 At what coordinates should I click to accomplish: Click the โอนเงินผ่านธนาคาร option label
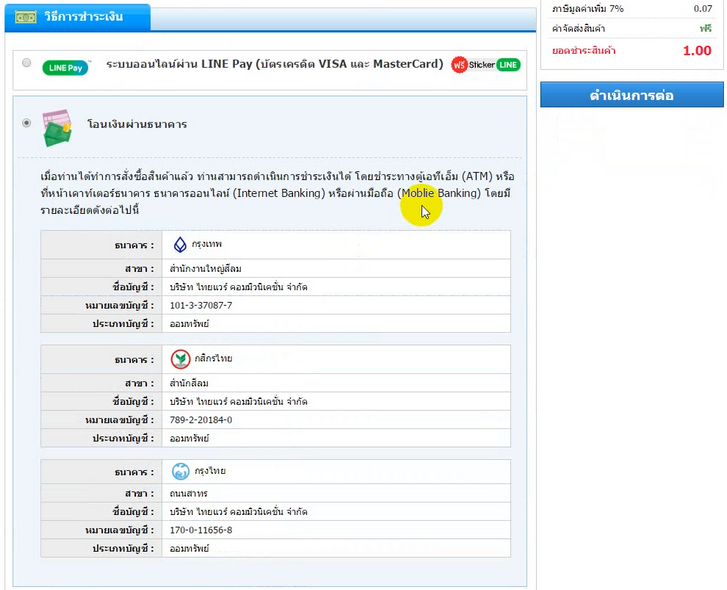[x=137, y=124]
